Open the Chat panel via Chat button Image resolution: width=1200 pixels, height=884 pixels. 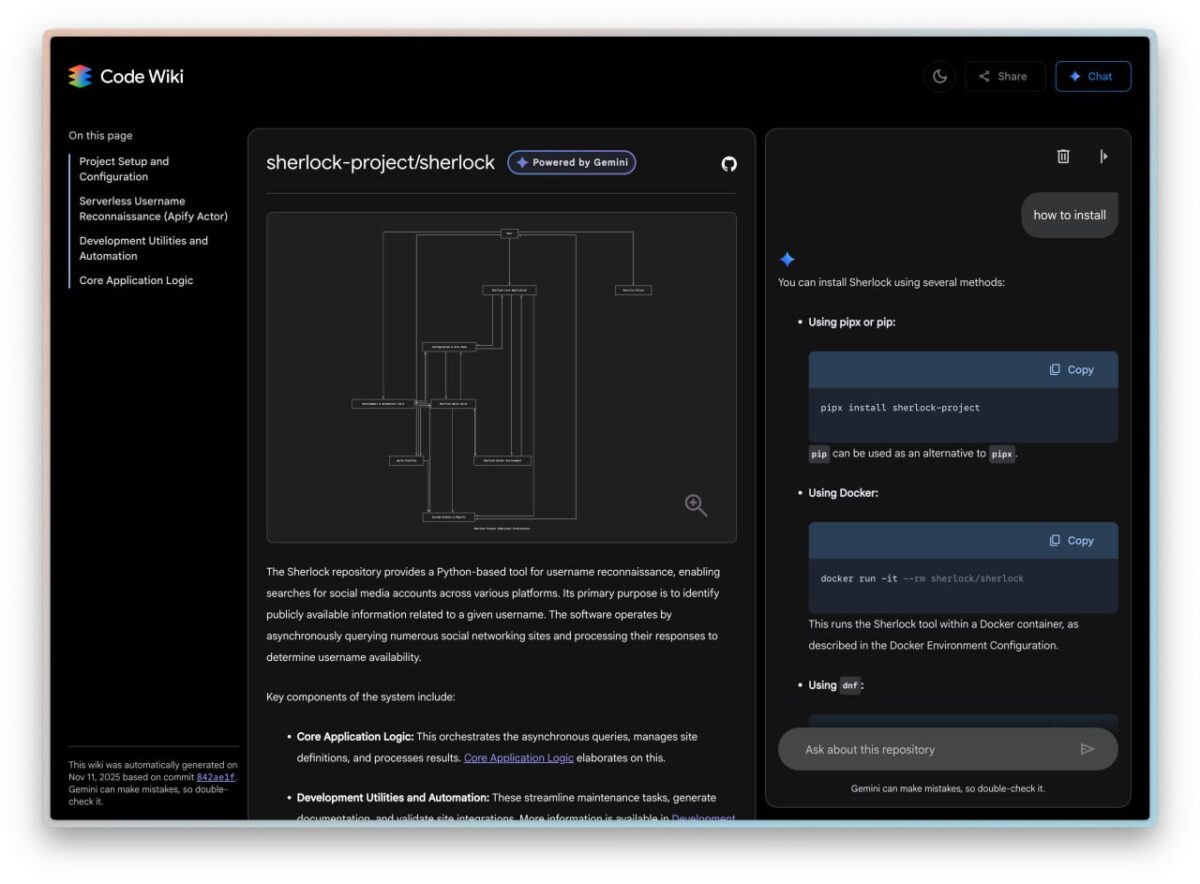tap(1093, 76)
